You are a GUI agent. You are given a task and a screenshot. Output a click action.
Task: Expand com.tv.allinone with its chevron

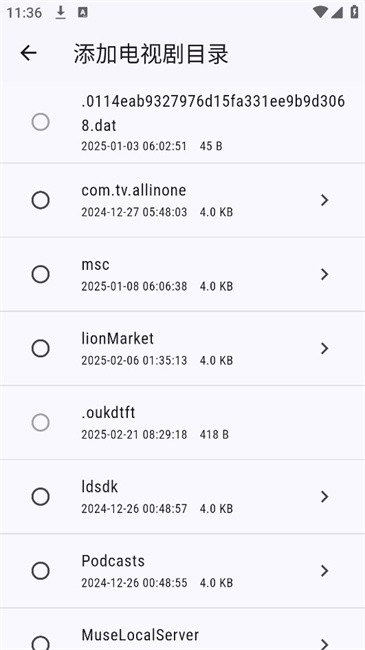324,200
